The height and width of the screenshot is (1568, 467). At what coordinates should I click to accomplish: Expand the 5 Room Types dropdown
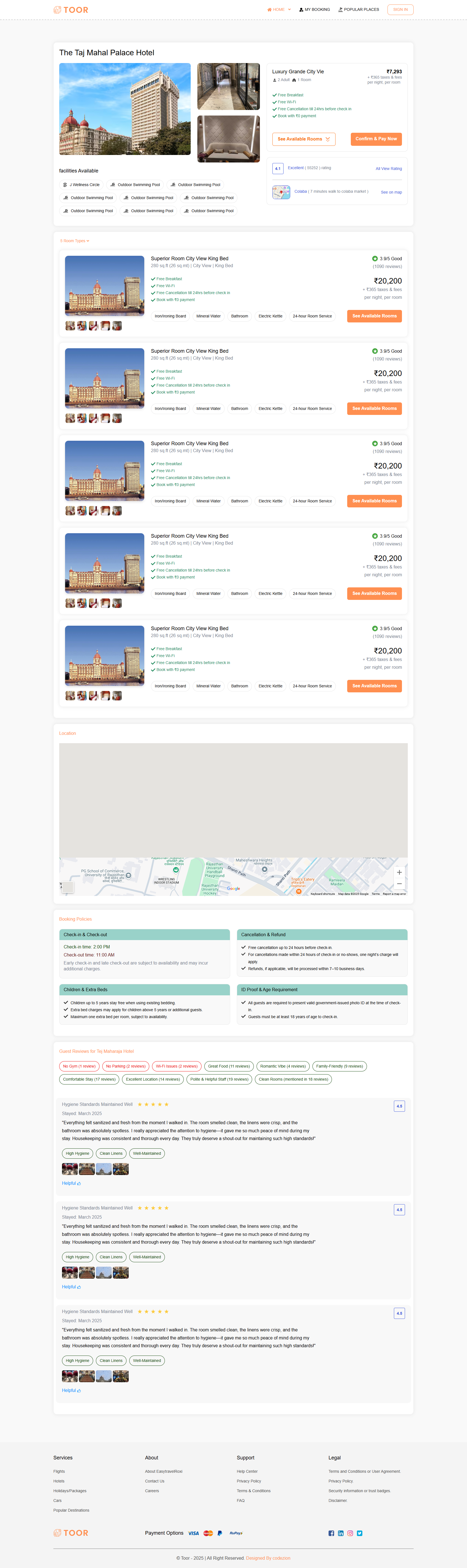[75, 241]
